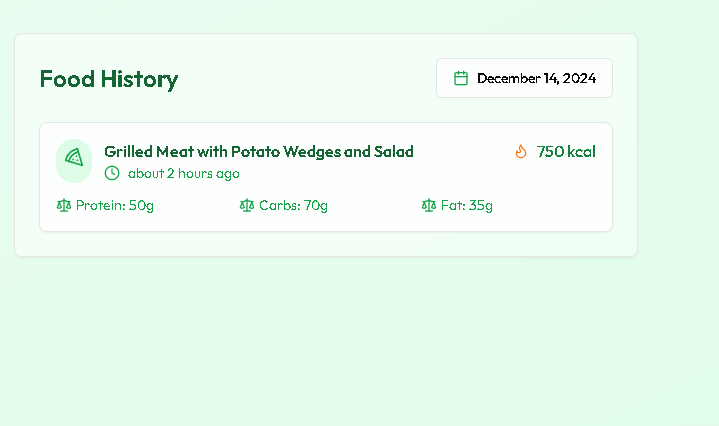
Task: Click the scale icon next to Fat
Action: (x=429, y=206)
